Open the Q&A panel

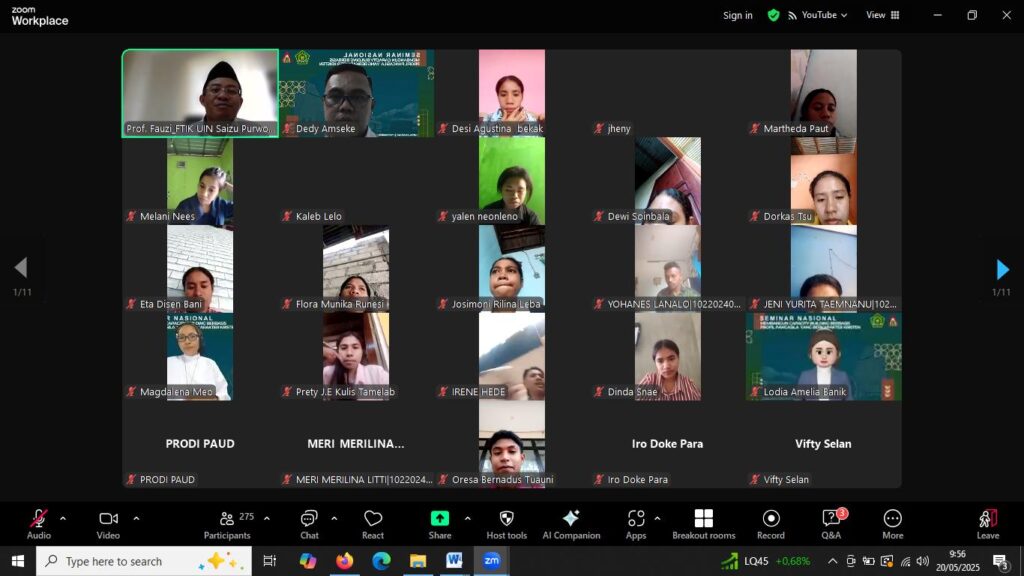pyautogui.click(x=831, y=523)
